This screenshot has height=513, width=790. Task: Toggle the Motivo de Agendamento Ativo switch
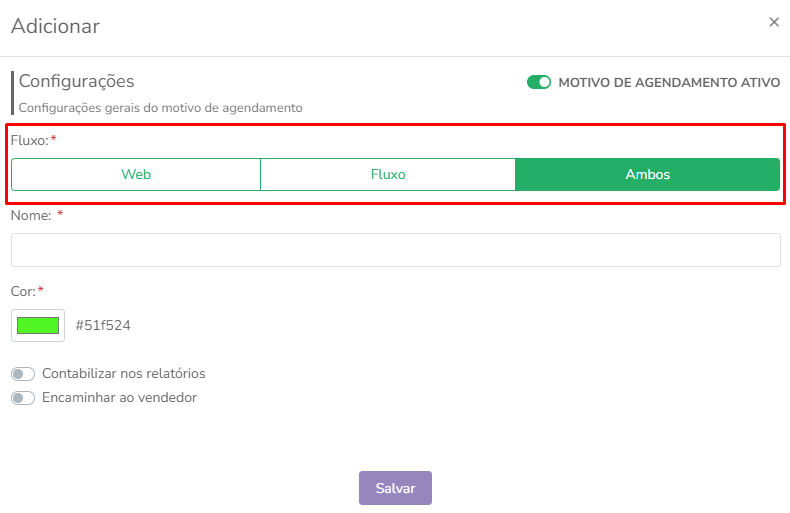tap(539, 82)
